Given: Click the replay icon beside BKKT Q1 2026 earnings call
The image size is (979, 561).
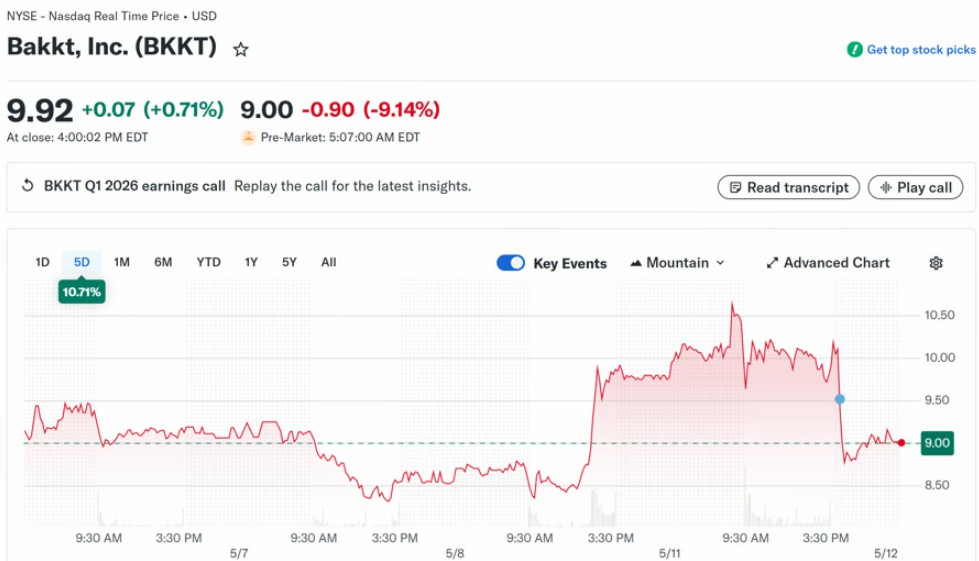Looking at the screenshot, I should 27,186.
